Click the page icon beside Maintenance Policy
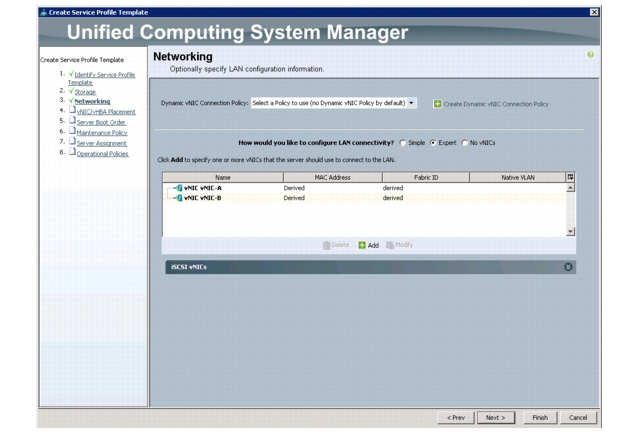Viewport: 640px width, 434px height. click(x=72, y=131)
